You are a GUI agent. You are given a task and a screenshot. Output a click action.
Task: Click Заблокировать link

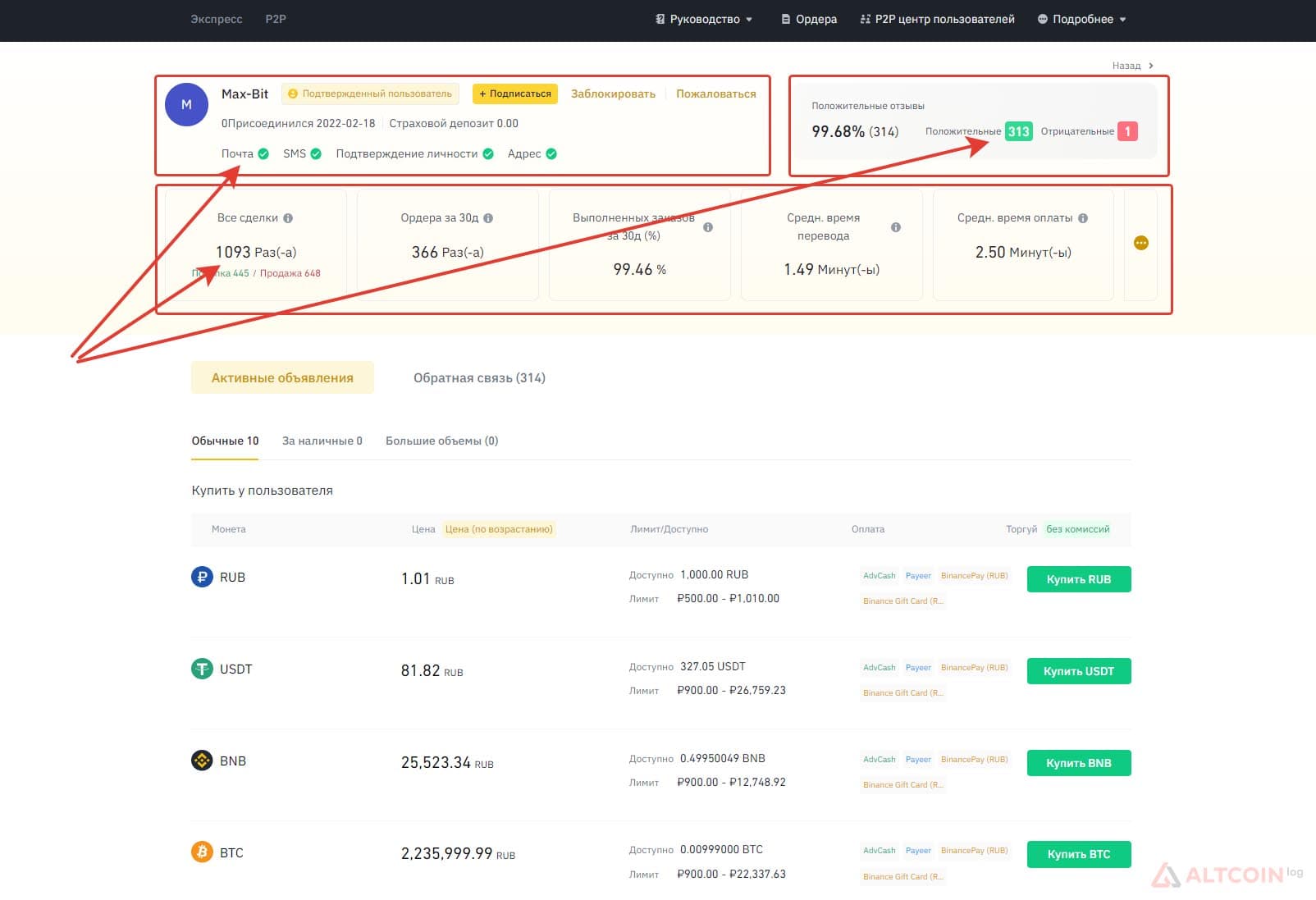613,94
